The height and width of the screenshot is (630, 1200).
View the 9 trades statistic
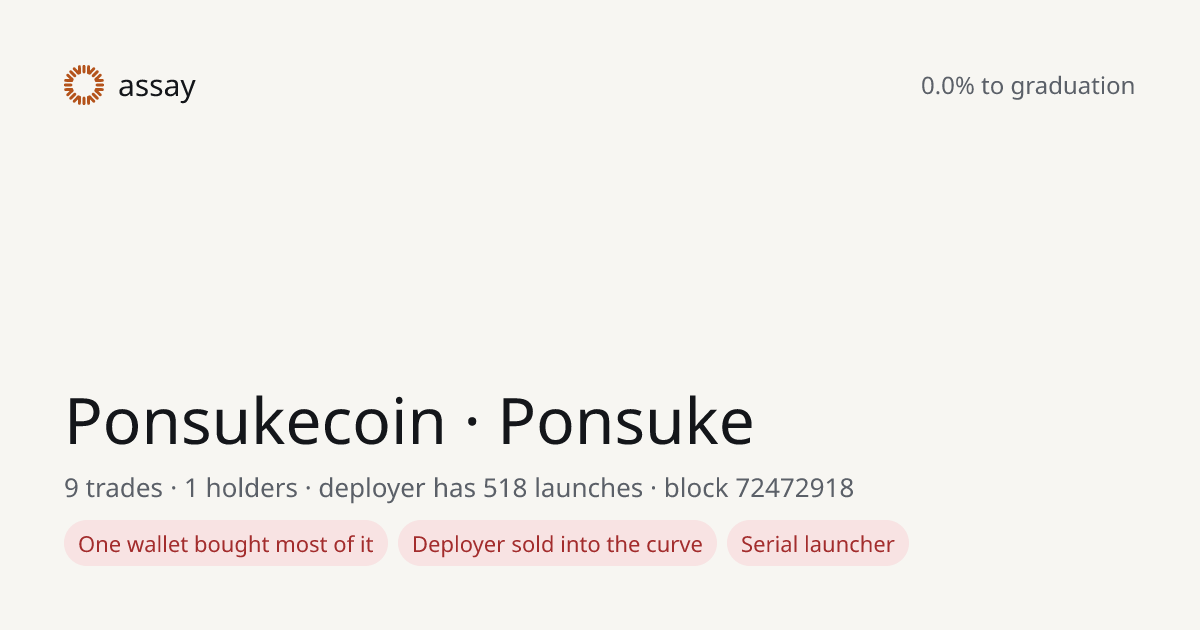pyautogui.click(x=113, y=488)
